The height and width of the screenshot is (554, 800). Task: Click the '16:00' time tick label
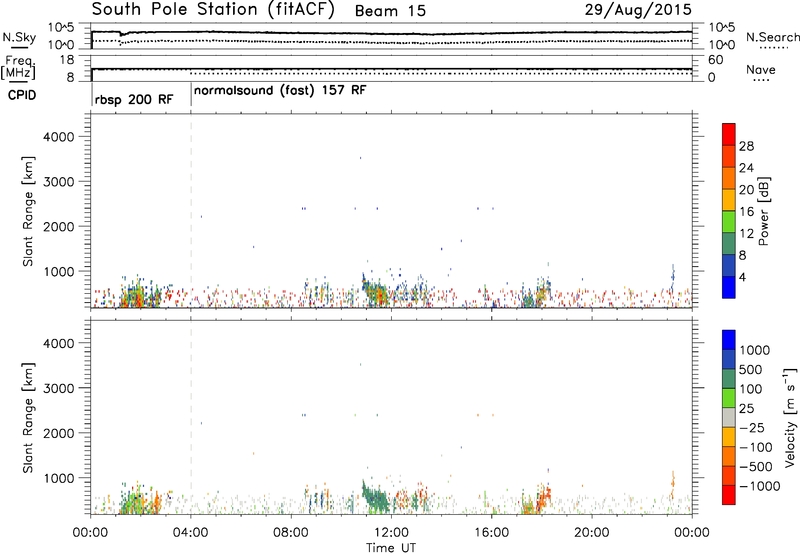(x=491, y=533)
